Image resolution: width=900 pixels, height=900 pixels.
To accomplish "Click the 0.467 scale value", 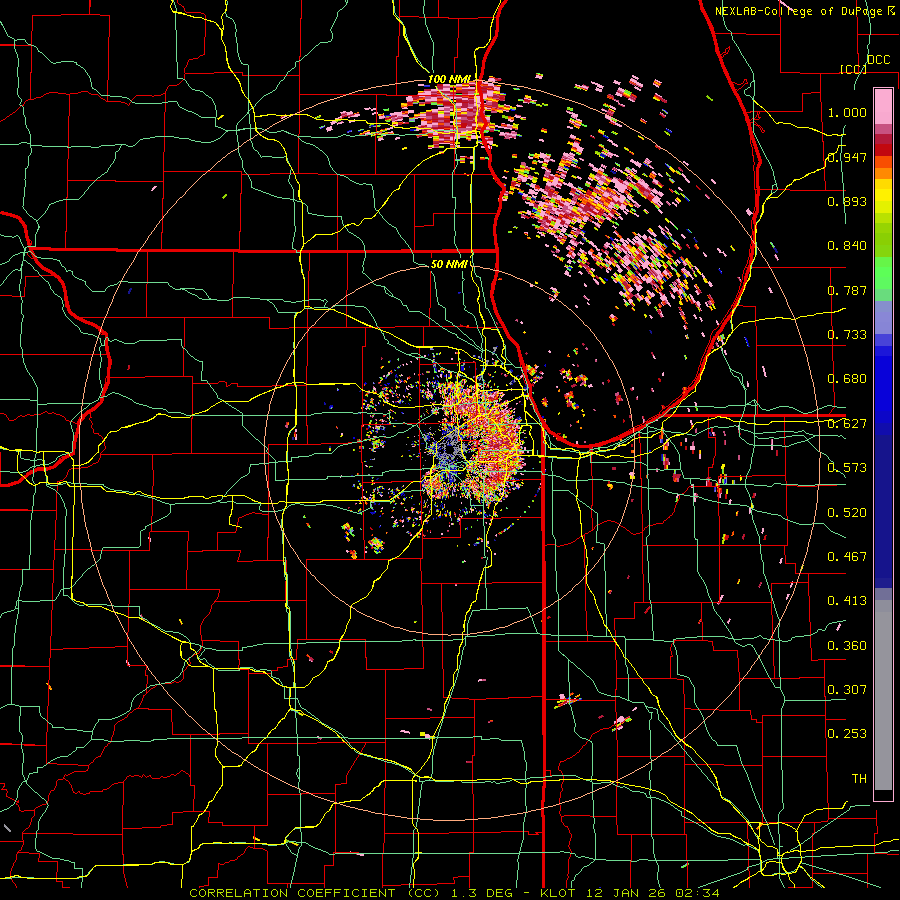I will (847, 557).
